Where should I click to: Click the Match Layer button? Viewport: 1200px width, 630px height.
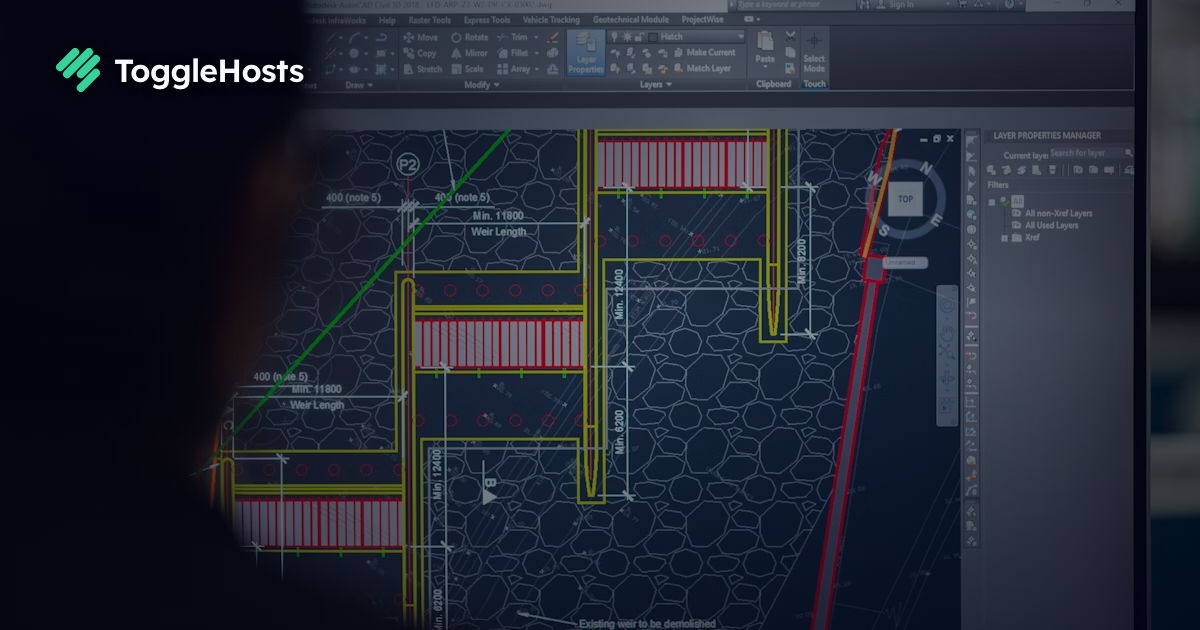[701, 68]
